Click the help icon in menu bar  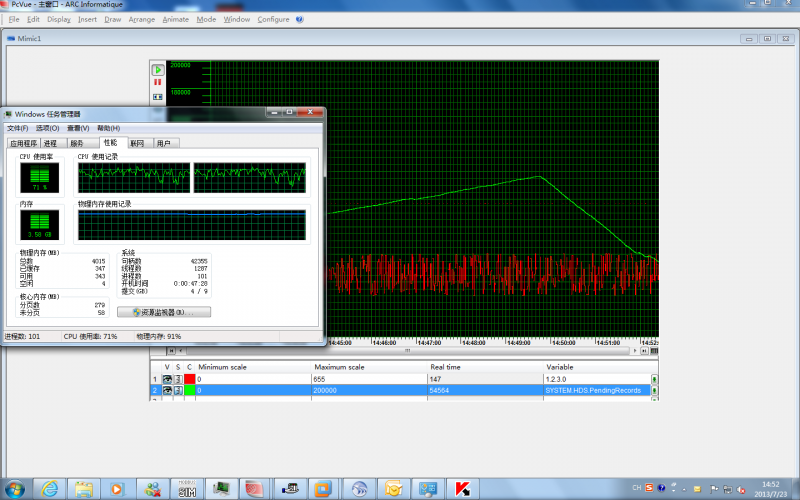tap(299, 19)
